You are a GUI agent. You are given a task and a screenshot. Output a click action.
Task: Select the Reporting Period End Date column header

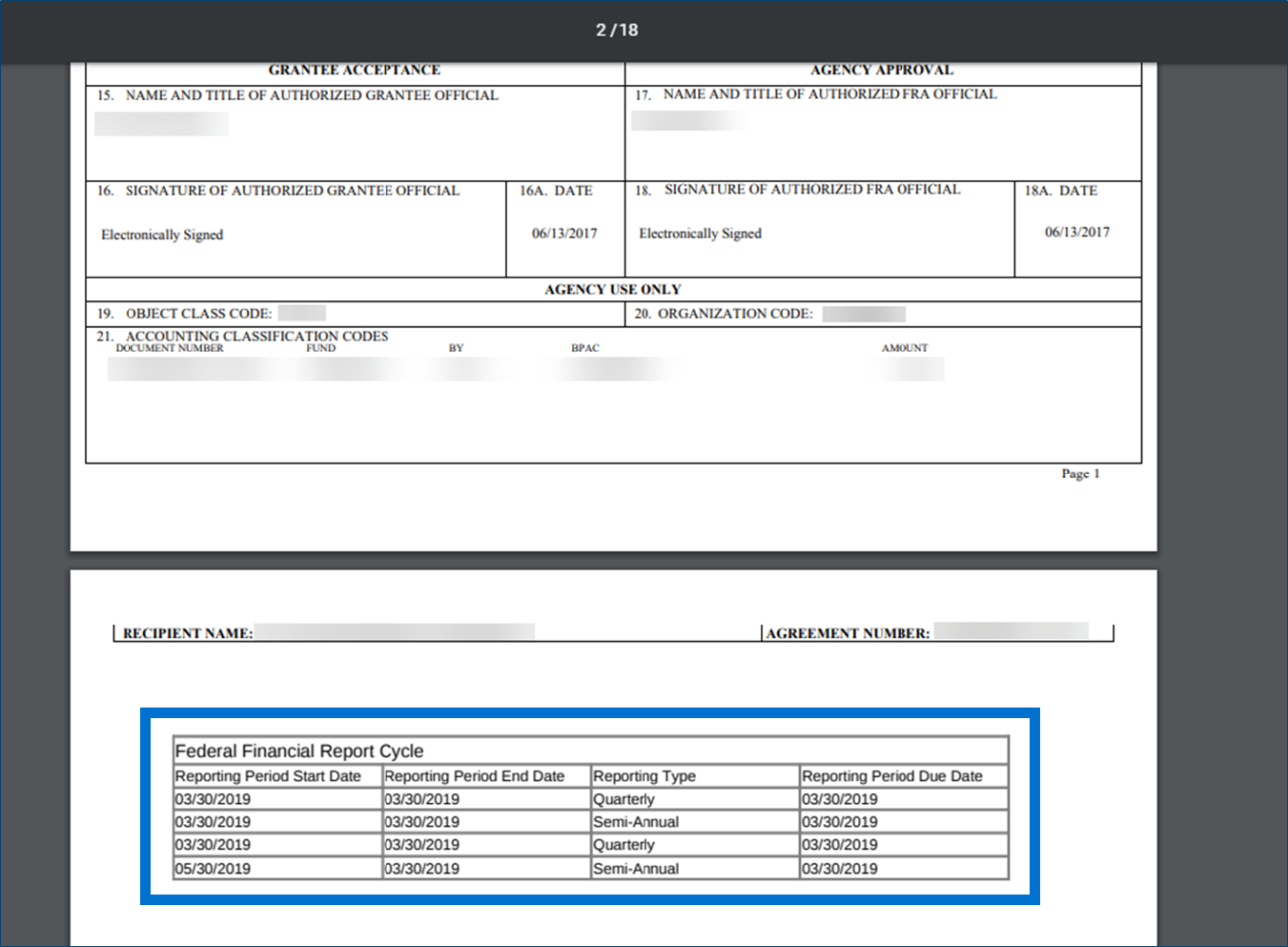coord(474,776)
